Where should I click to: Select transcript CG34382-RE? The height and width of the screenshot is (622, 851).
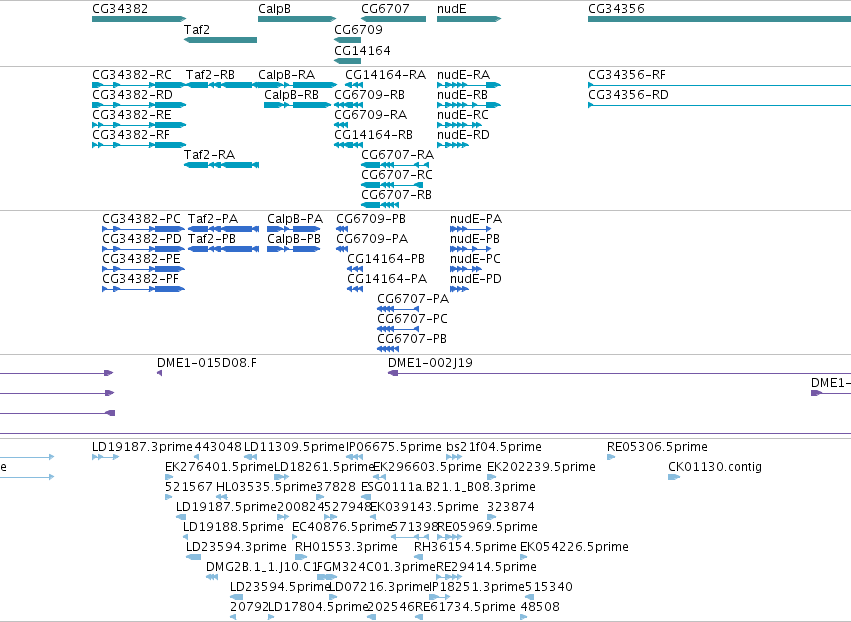coord(139,125)
